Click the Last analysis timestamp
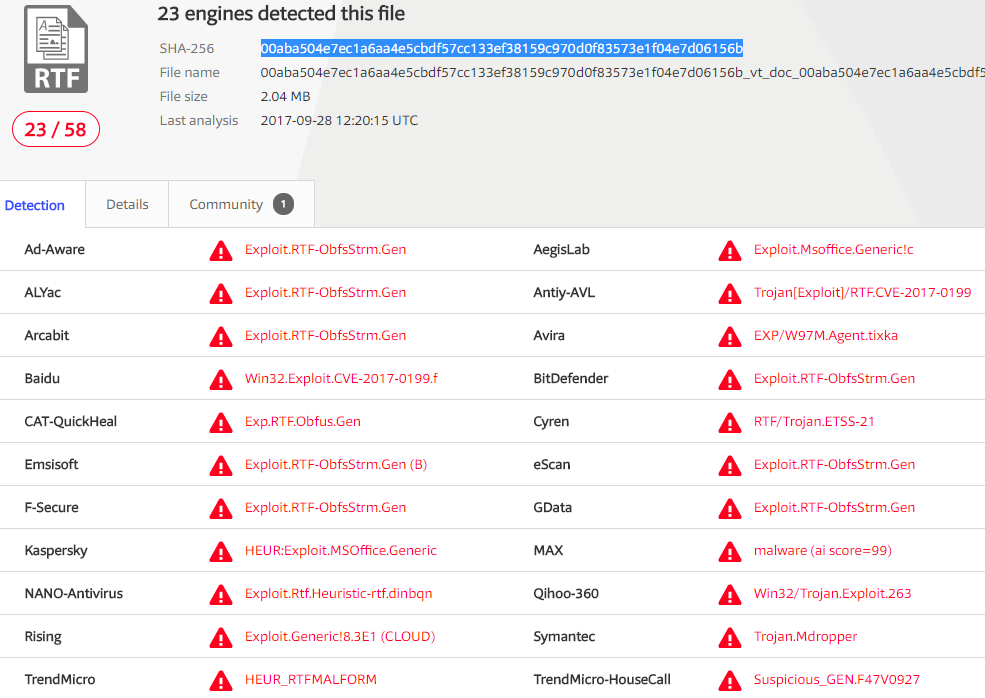Screen dimensions: 985x698 click(x=339, y=120)
